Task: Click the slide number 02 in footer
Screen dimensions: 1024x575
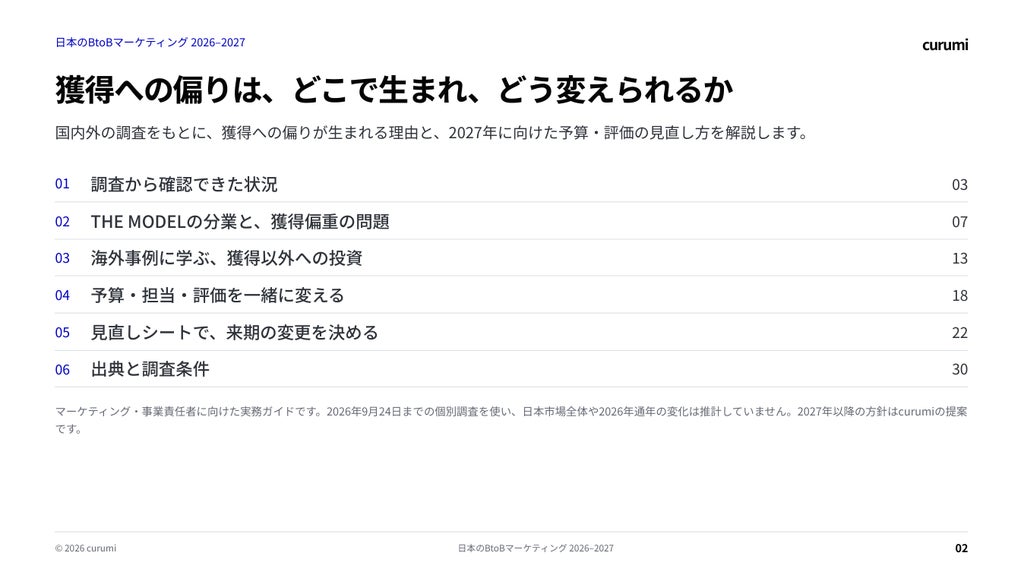Action: (x=961, y=548)
